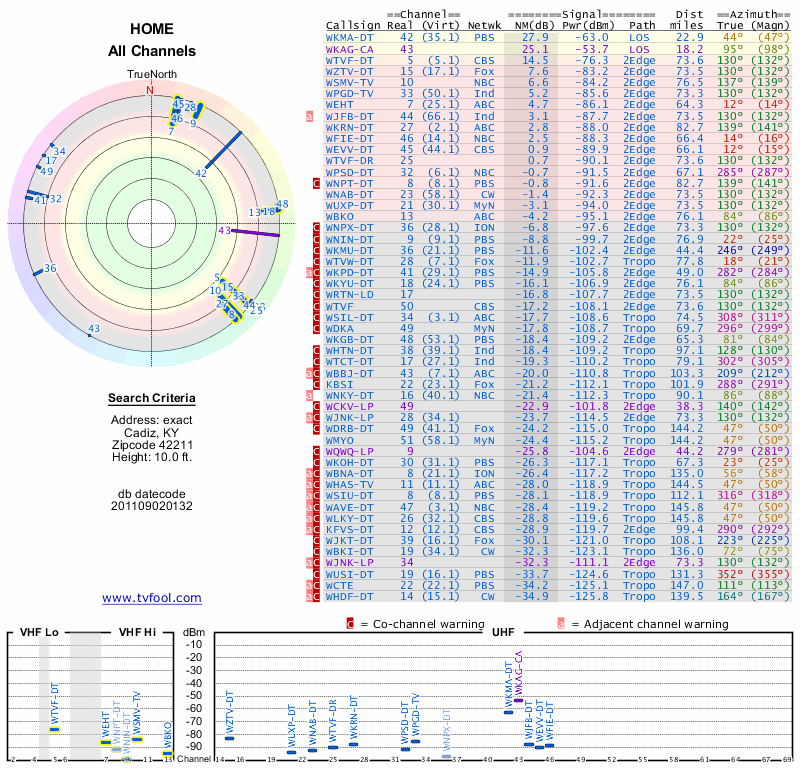Open the www.tvfool.com link
800x768 pixels.
[151, 598]
